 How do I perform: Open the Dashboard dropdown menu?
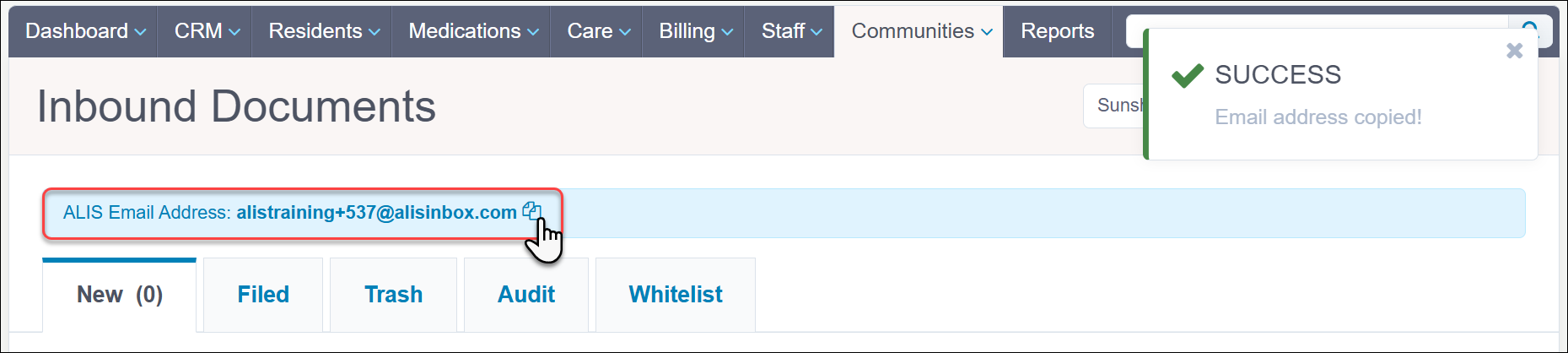[x=85, y=31]
